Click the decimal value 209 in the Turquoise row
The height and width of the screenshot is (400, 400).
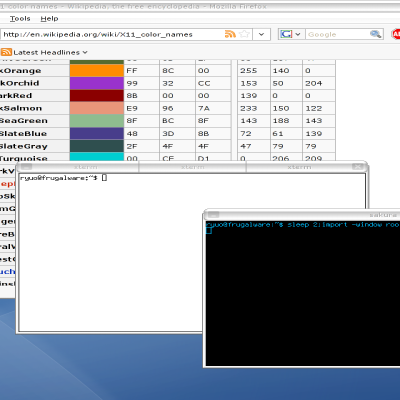[314, 158]
